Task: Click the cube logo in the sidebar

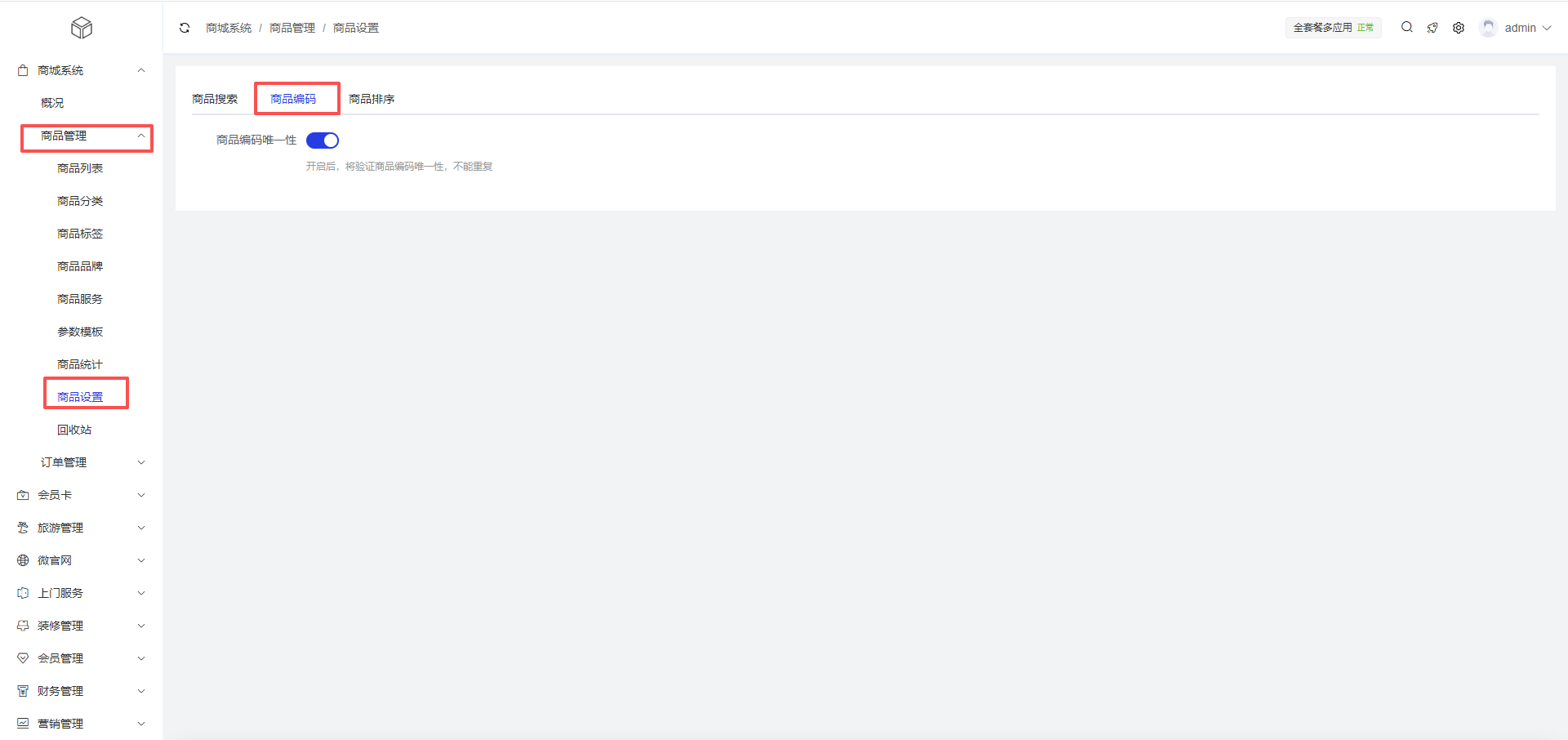Action: (x=82, y=28)
